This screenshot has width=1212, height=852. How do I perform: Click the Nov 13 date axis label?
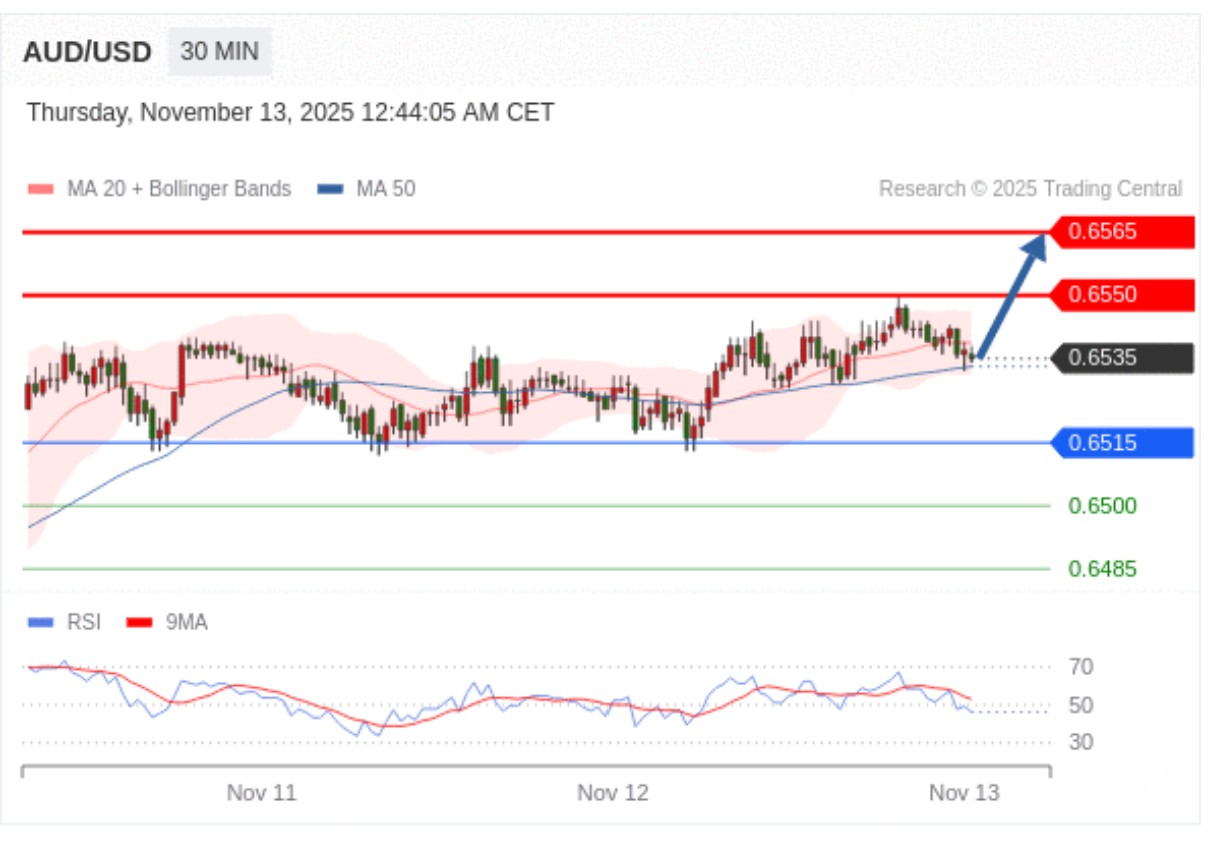(x=963, y=793)
